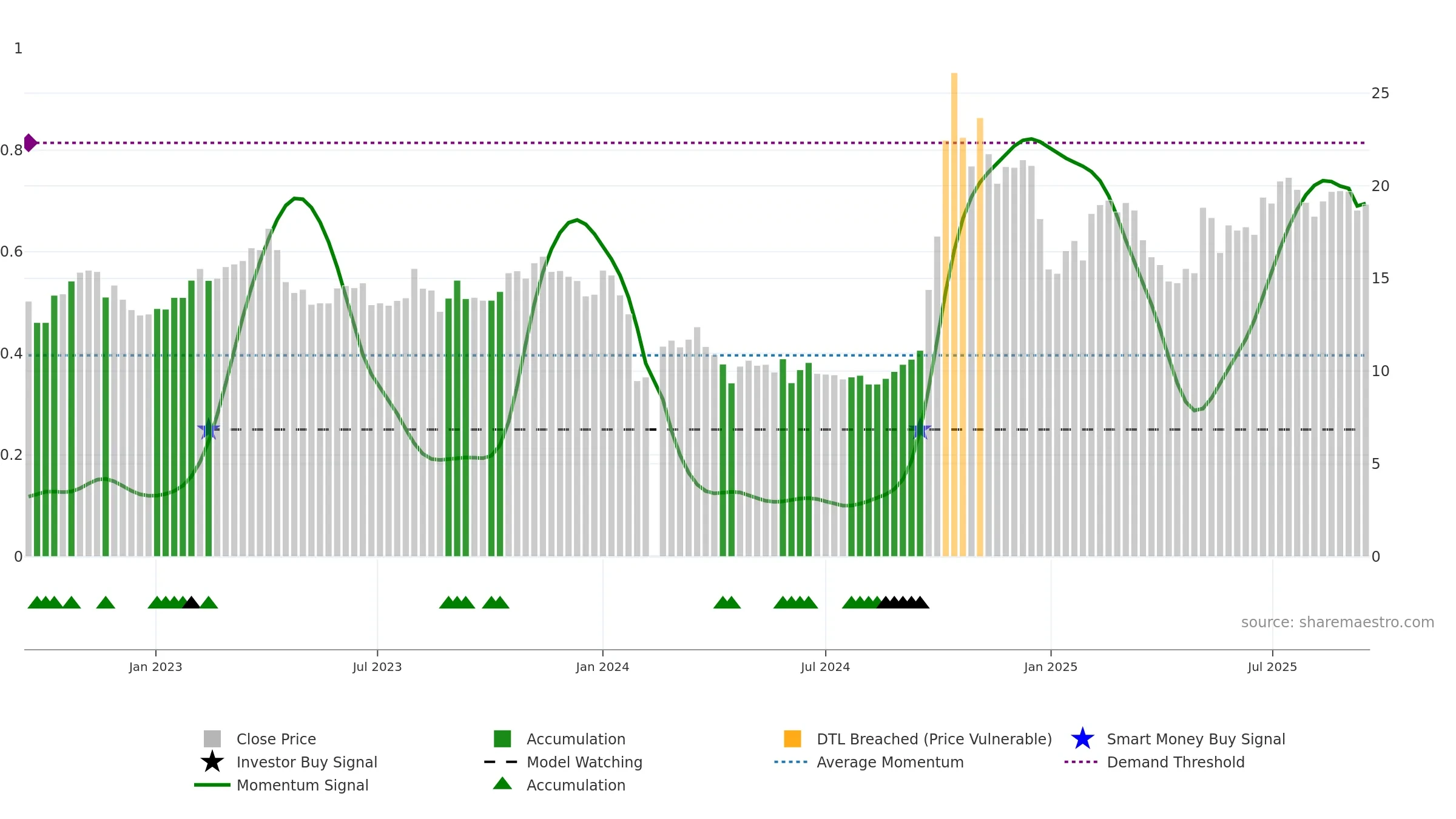Click the Jan 2024 axis label
Screen dimensions: 1456x819
pyautogui.click(x=602, y=667)
